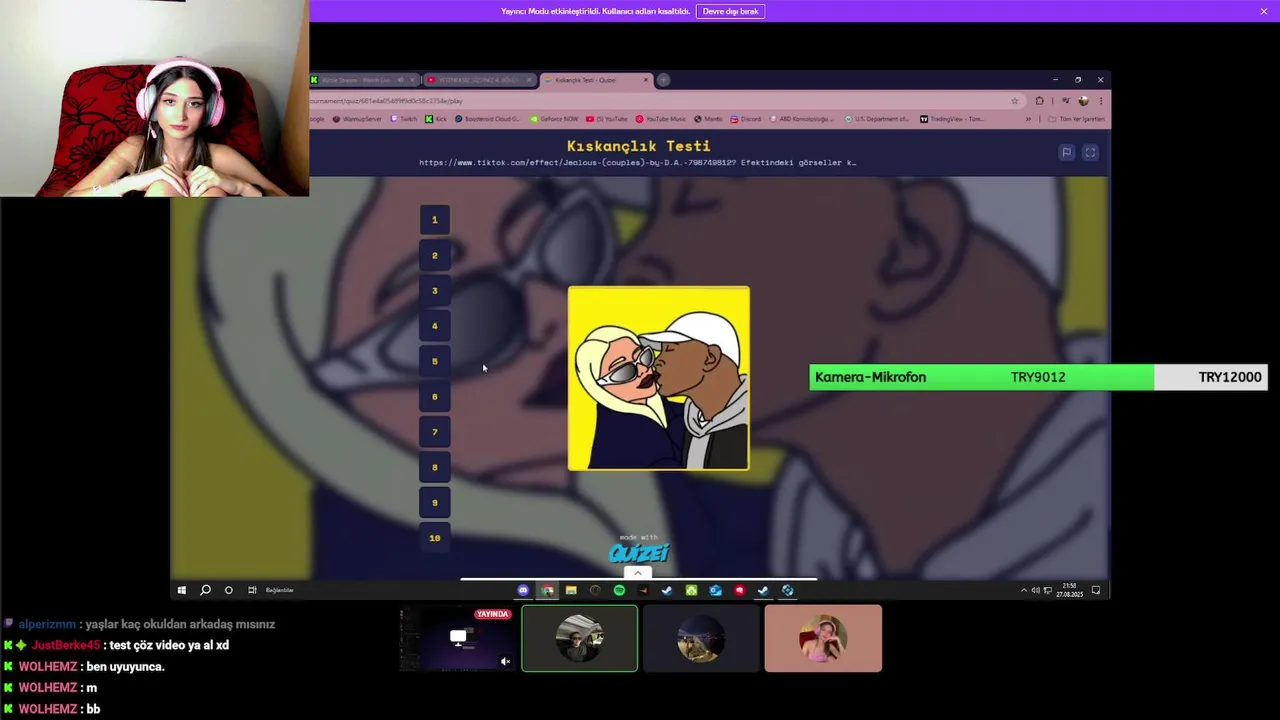Choose rank 4 in the quiz list
This screenshot has height=720, width=1280.
tap(434, 326)
